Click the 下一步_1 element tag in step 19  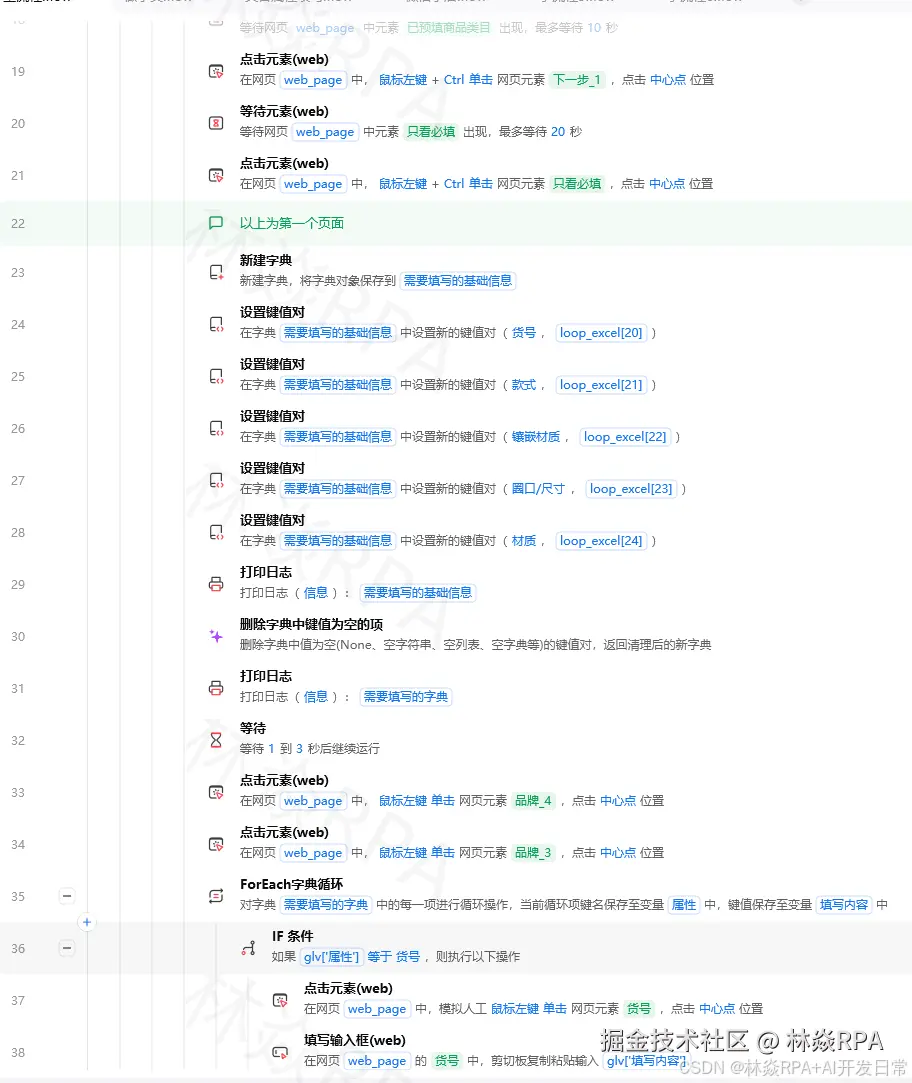coord(577,80)
